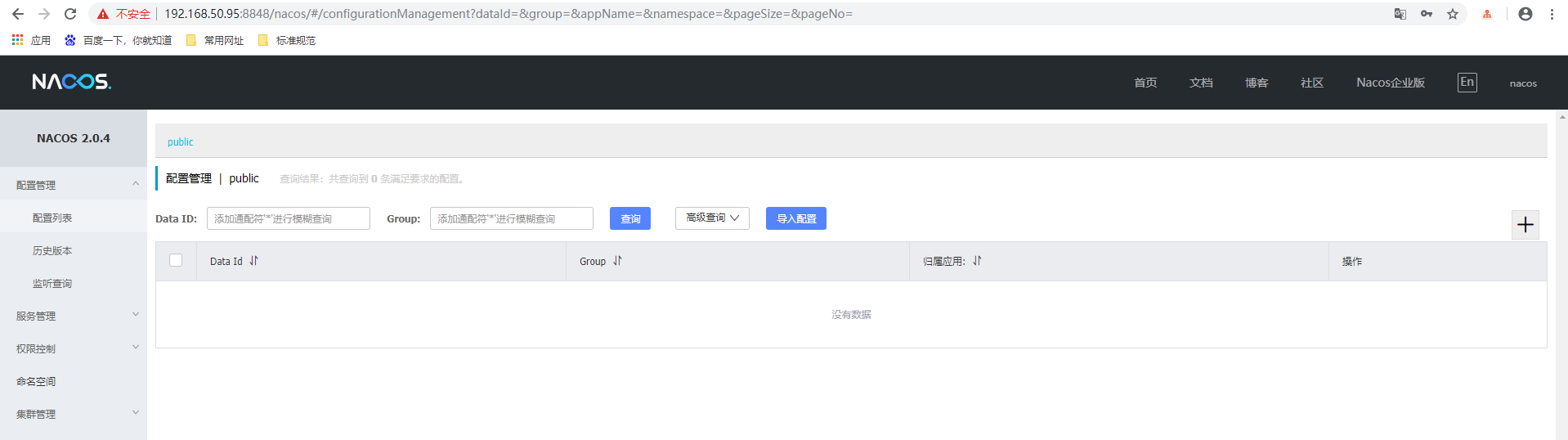Click the plus icon to add configuration
Viewport: 1568px width, 440px height.
point(1525,225)
